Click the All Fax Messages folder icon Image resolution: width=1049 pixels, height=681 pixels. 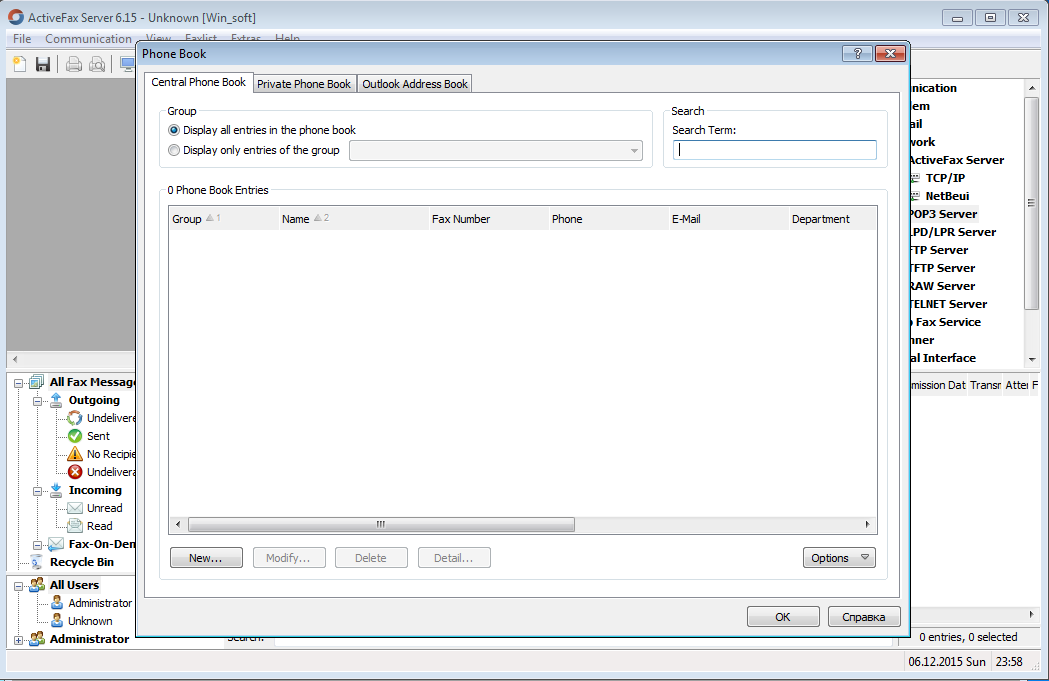[x=37, y=382]
